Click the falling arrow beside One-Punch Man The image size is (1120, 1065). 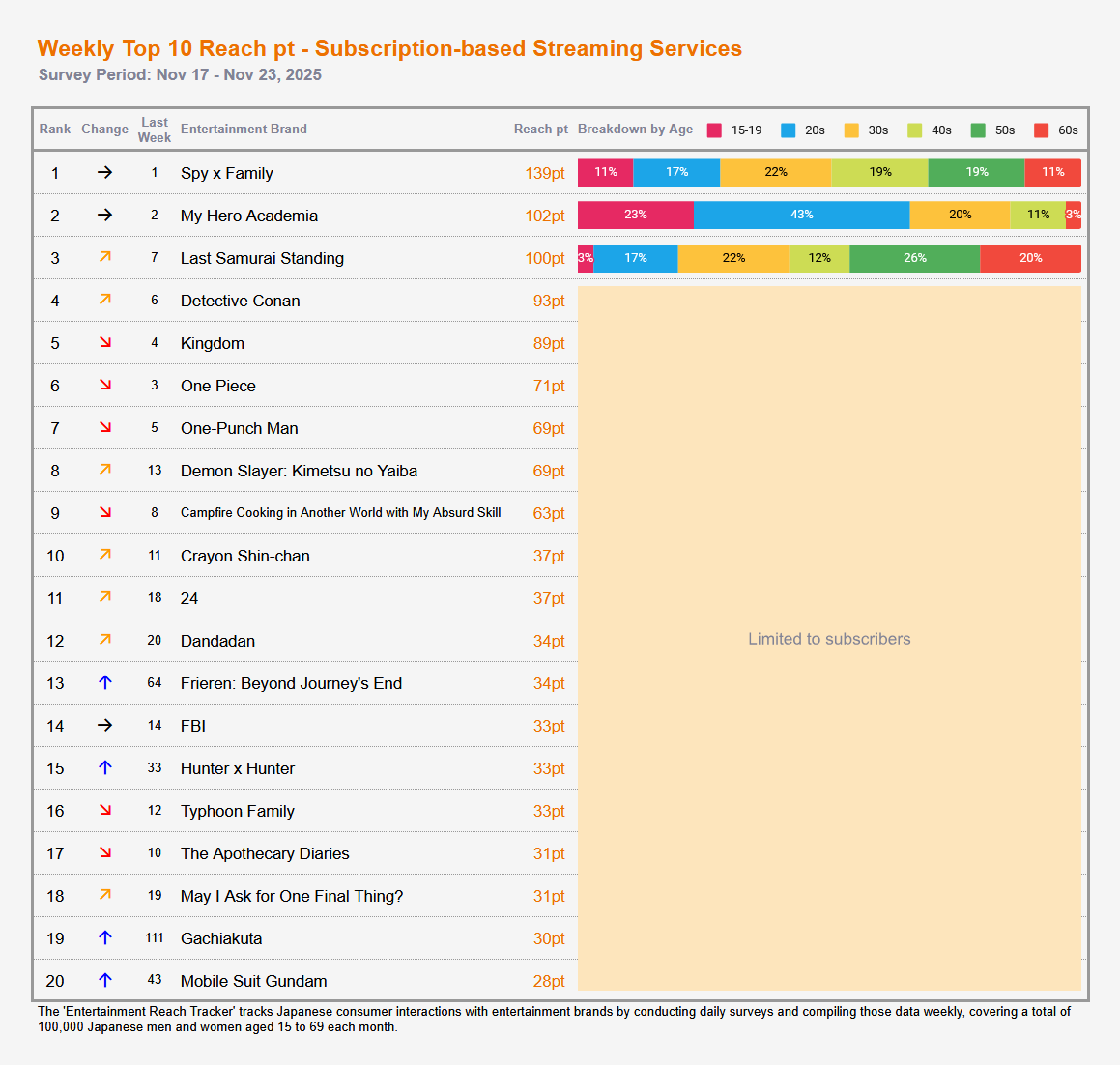105,427
